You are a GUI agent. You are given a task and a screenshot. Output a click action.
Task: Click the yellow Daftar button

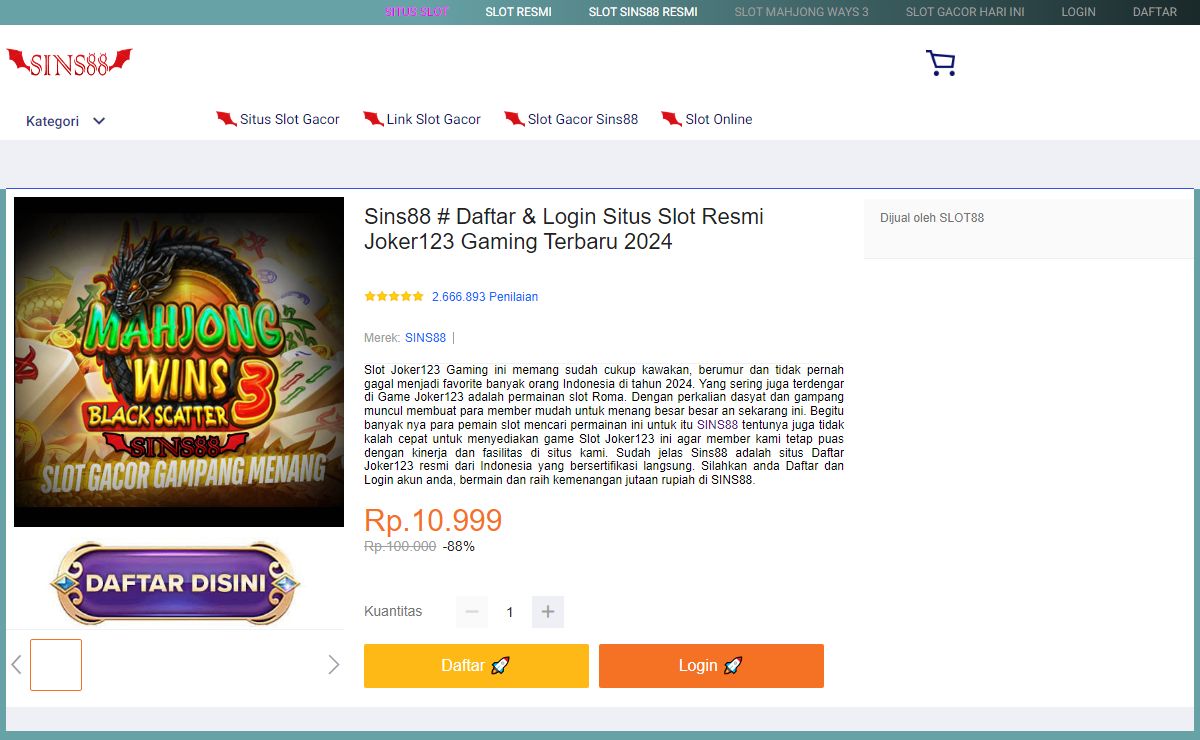(476, 666)
